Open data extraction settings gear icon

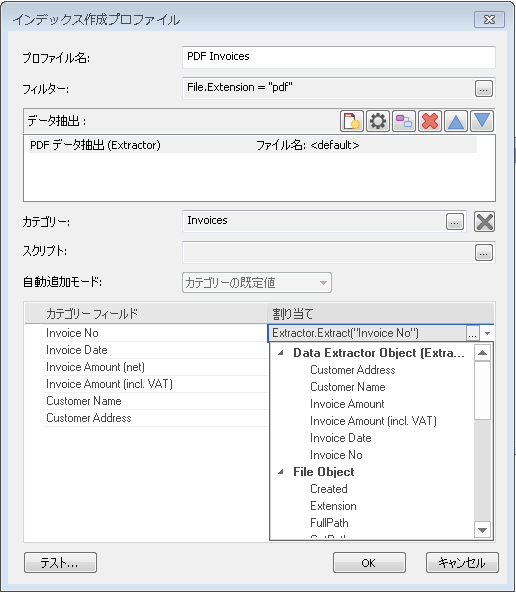coord(378,121)
